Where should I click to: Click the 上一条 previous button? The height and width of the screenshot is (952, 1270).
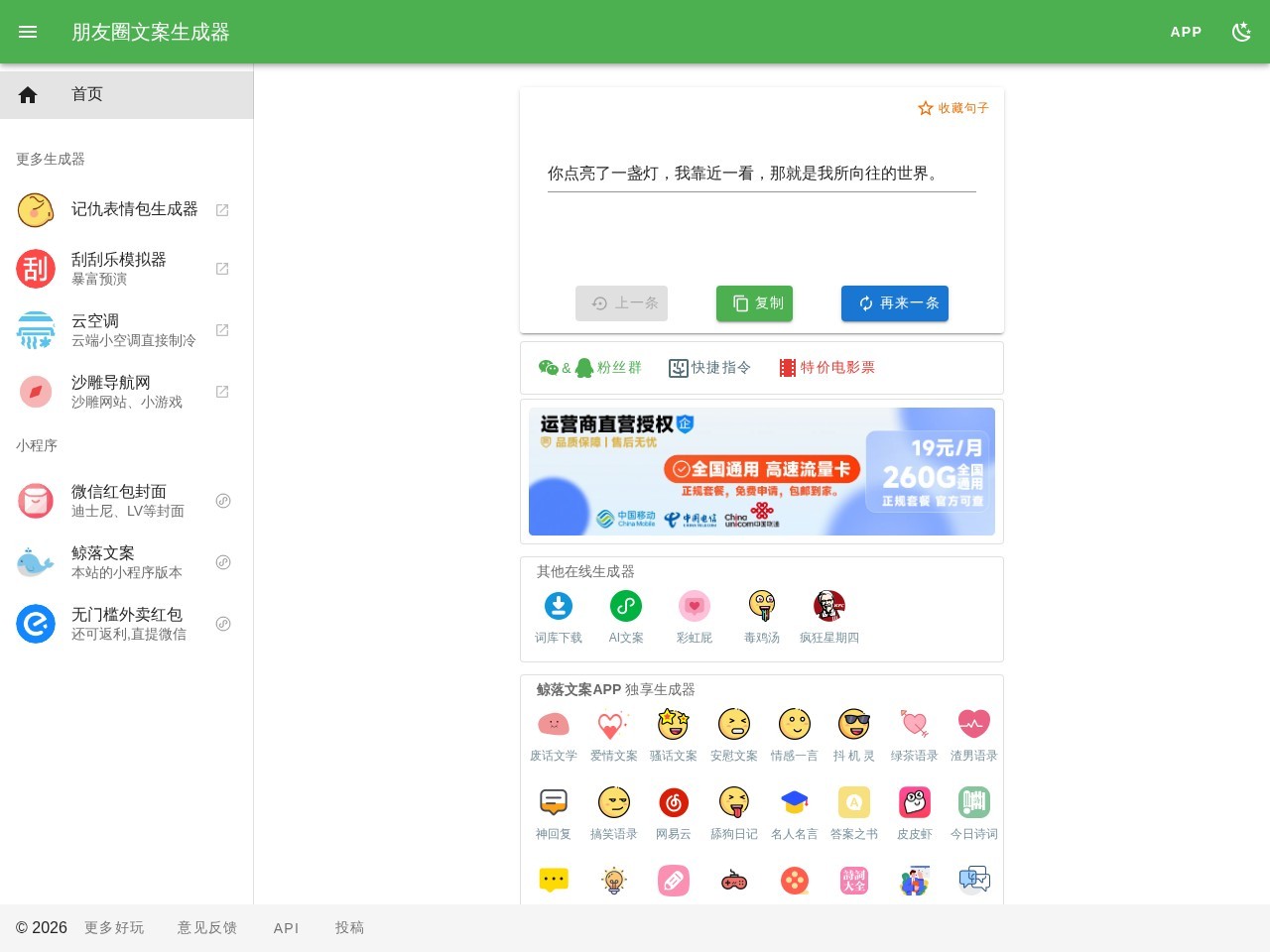tap(621, 303)
